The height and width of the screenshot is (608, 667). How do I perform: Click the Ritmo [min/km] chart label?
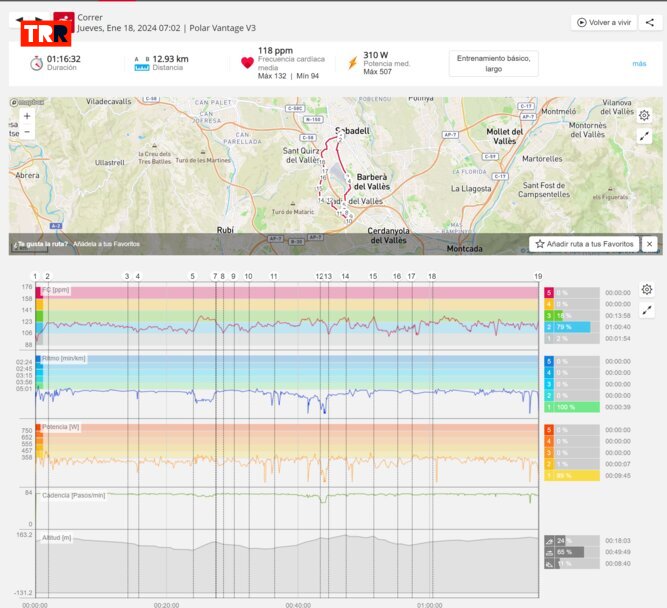64,359
